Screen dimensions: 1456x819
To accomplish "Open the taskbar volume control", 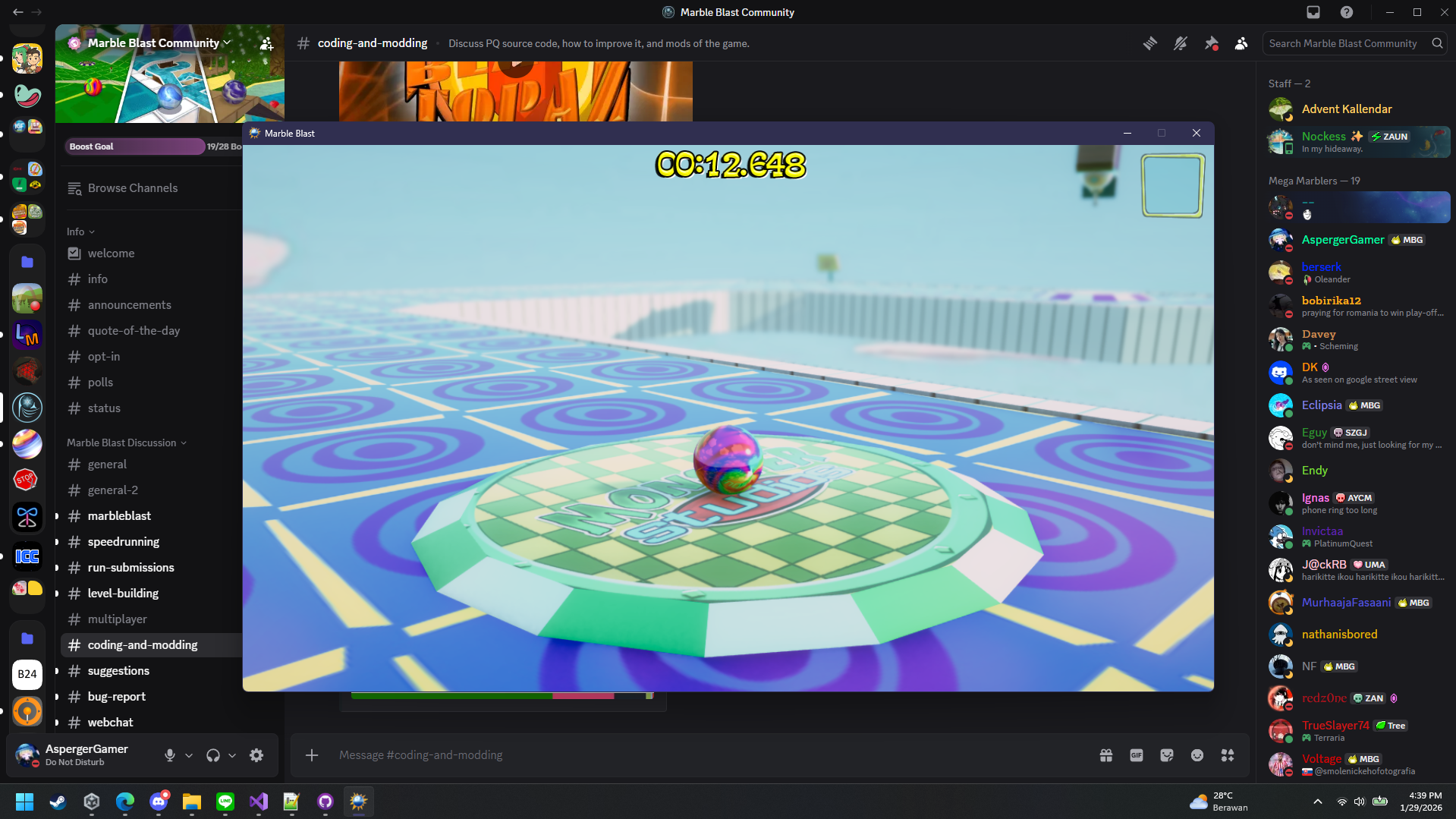I will pyautogui.click(x=1359, y=802).
